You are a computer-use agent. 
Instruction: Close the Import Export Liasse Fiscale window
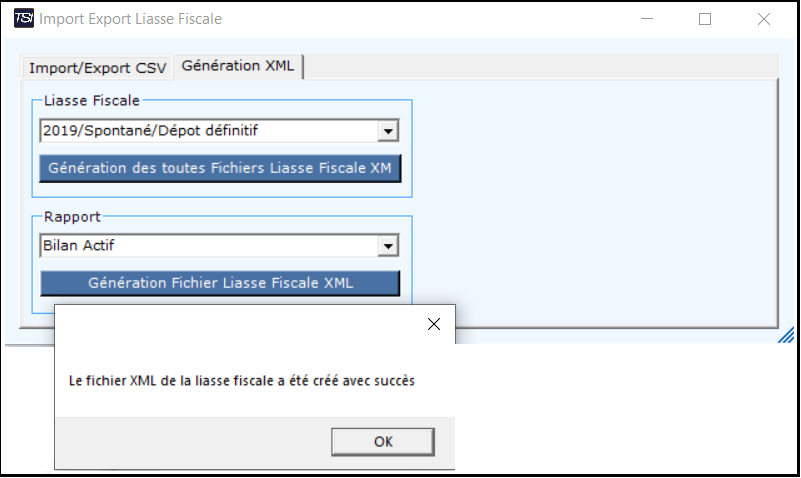[764, 19]
